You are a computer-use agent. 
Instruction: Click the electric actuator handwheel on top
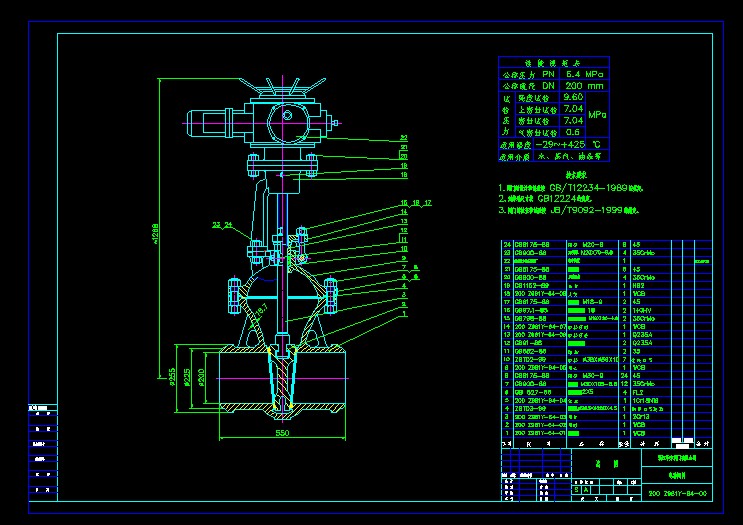point(286,90)
